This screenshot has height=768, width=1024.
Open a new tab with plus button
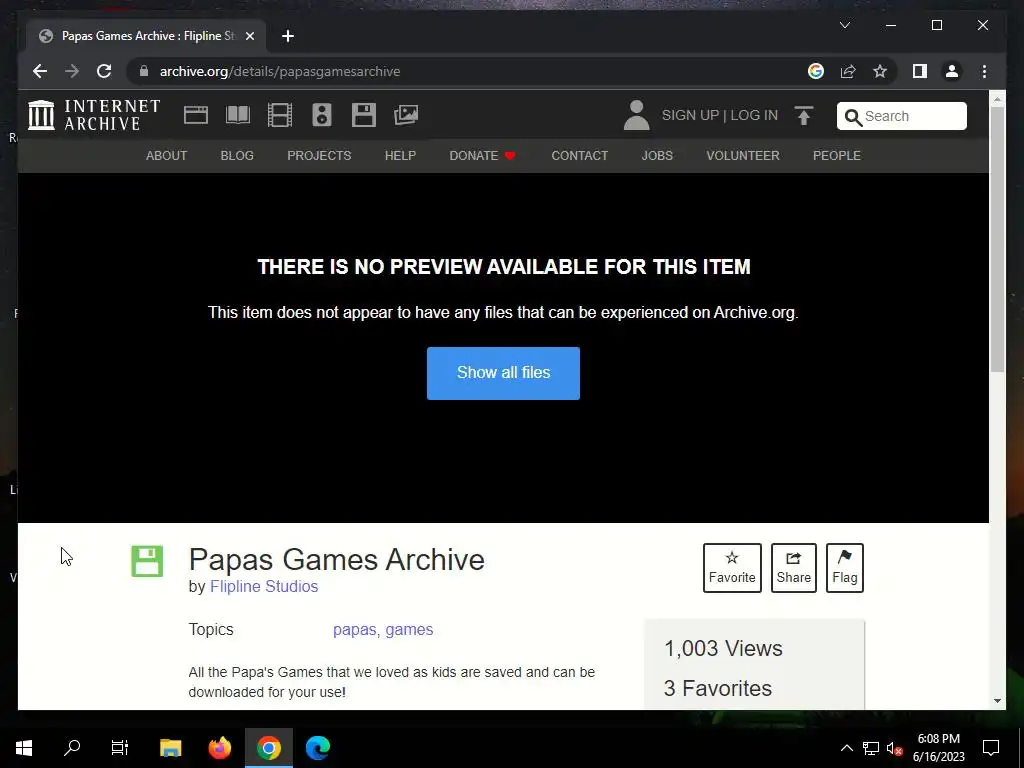(x=288, y=36)
